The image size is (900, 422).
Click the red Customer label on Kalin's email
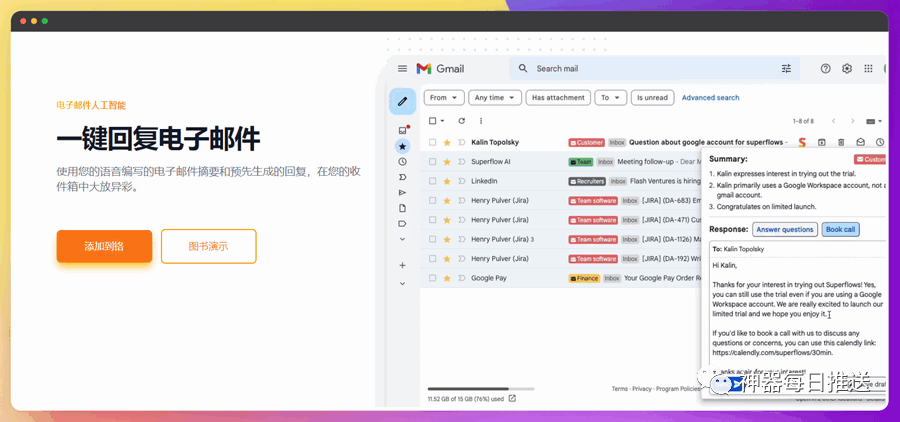tap(586, 142)
